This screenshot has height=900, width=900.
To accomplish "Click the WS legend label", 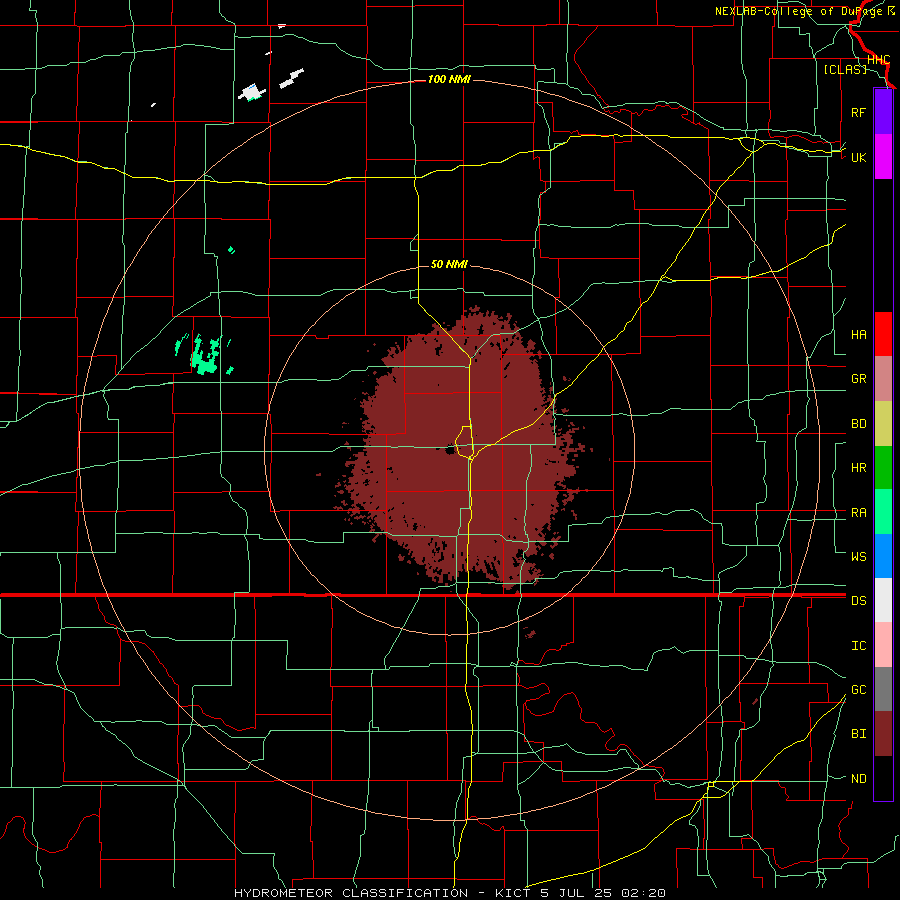I will click(858, 556).
